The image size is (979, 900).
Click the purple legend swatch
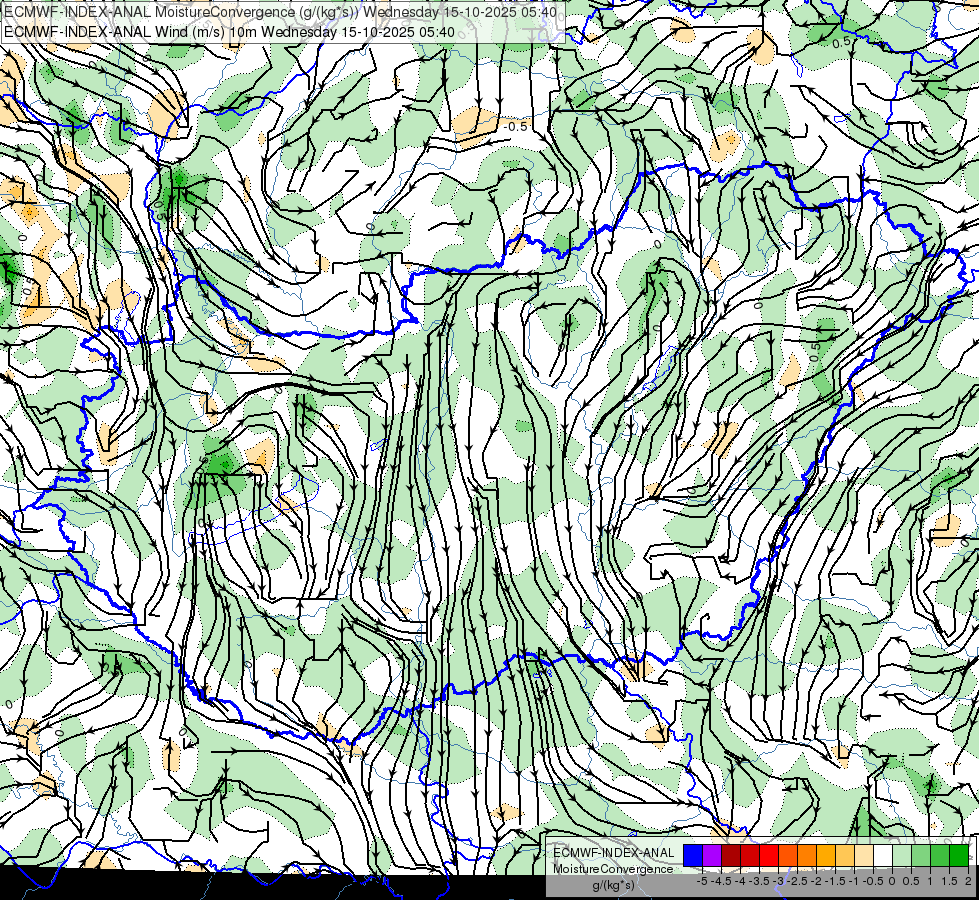coord(712,855)
